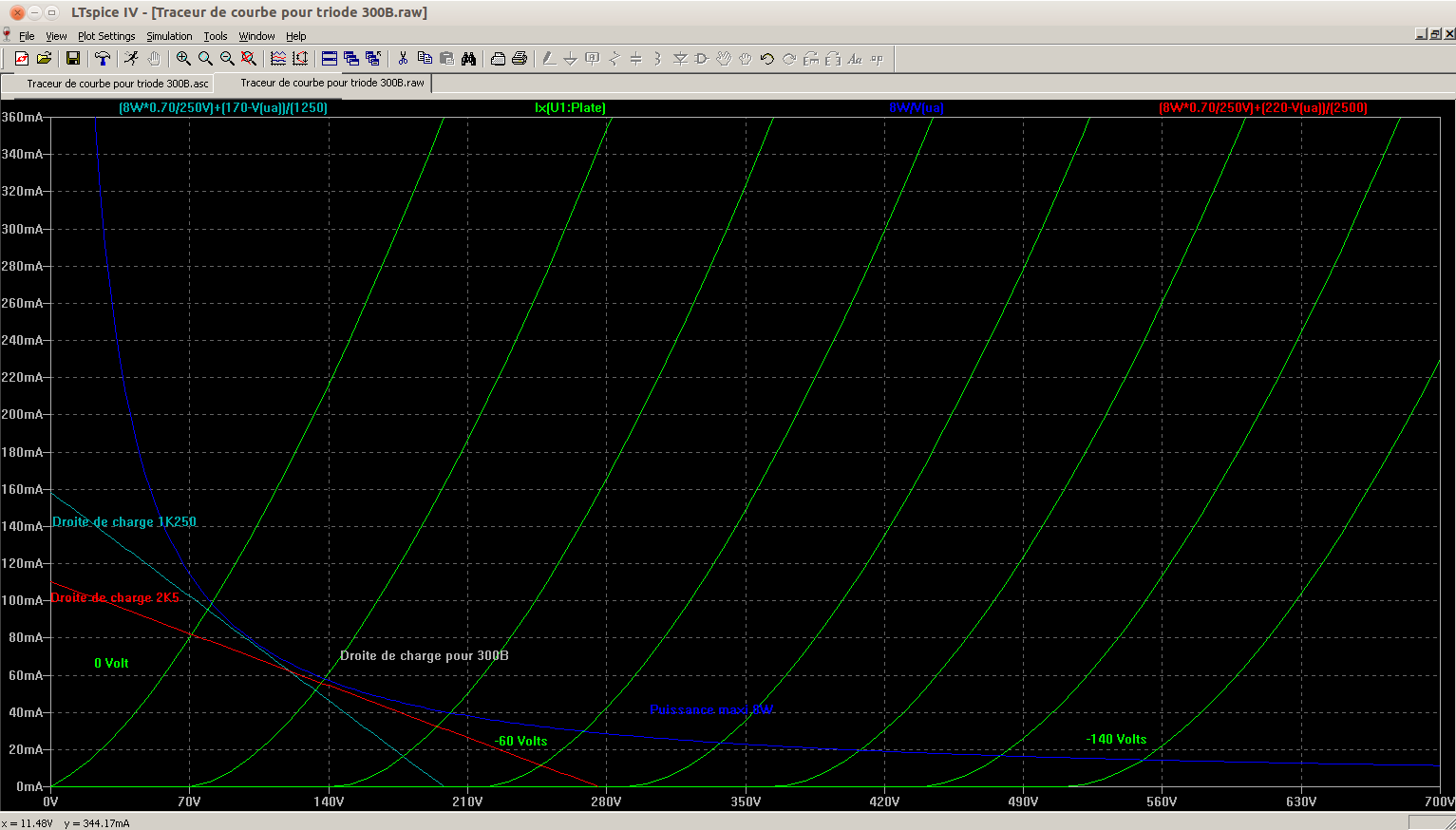Click the Zoom In magnifier icon
Viewport: 1456px width, 830px height.
point(183,59)
